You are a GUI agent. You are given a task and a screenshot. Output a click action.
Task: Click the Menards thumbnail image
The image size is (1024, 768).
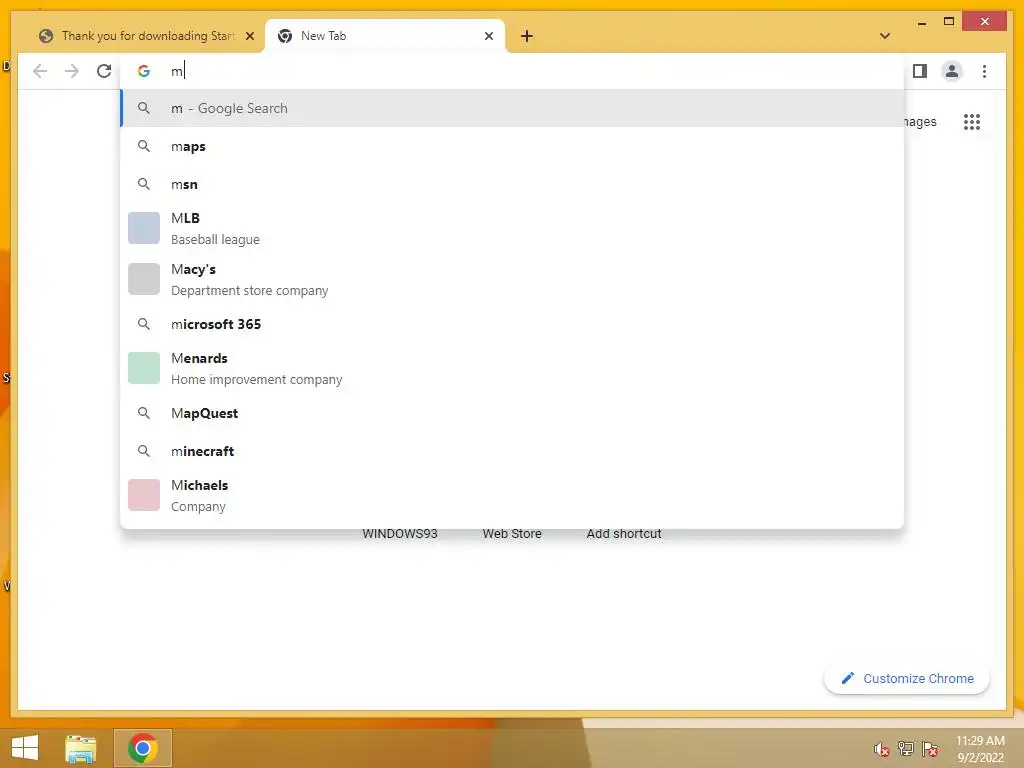(x=144, y=368)
